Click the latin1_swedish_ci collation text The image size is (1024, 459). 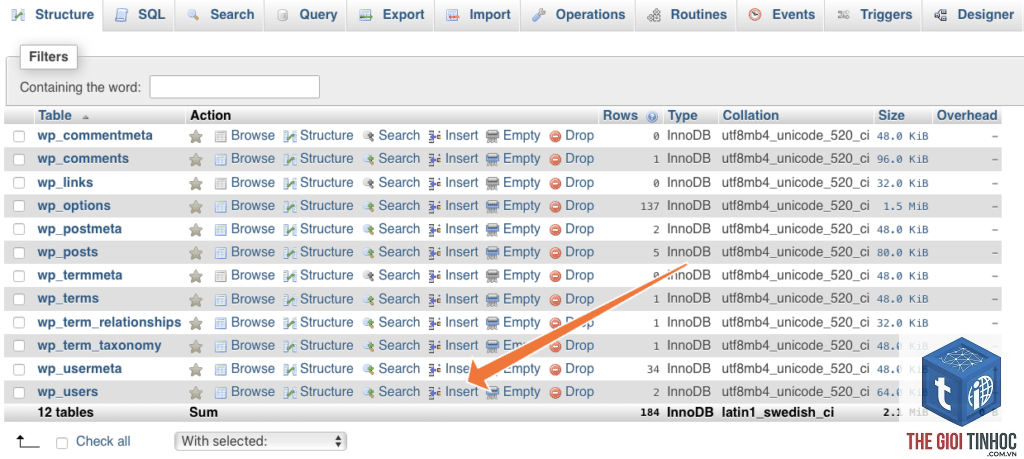click(778, 413)
